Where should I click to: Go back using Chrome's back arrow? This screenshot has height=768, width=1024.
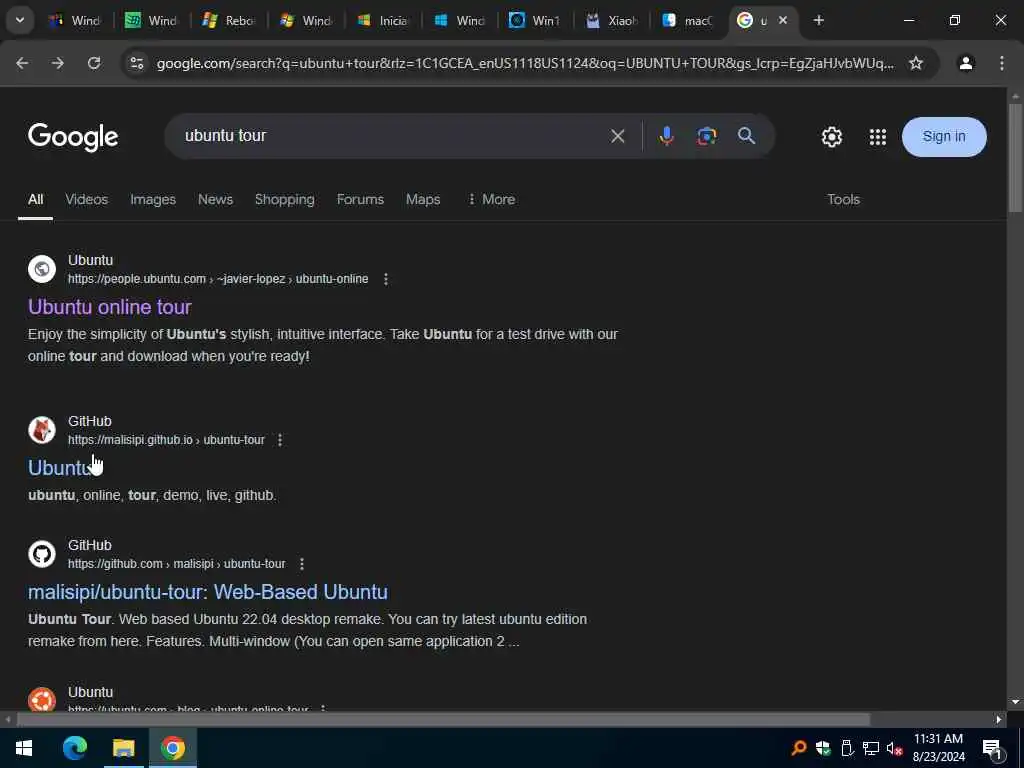click(22, 63)
